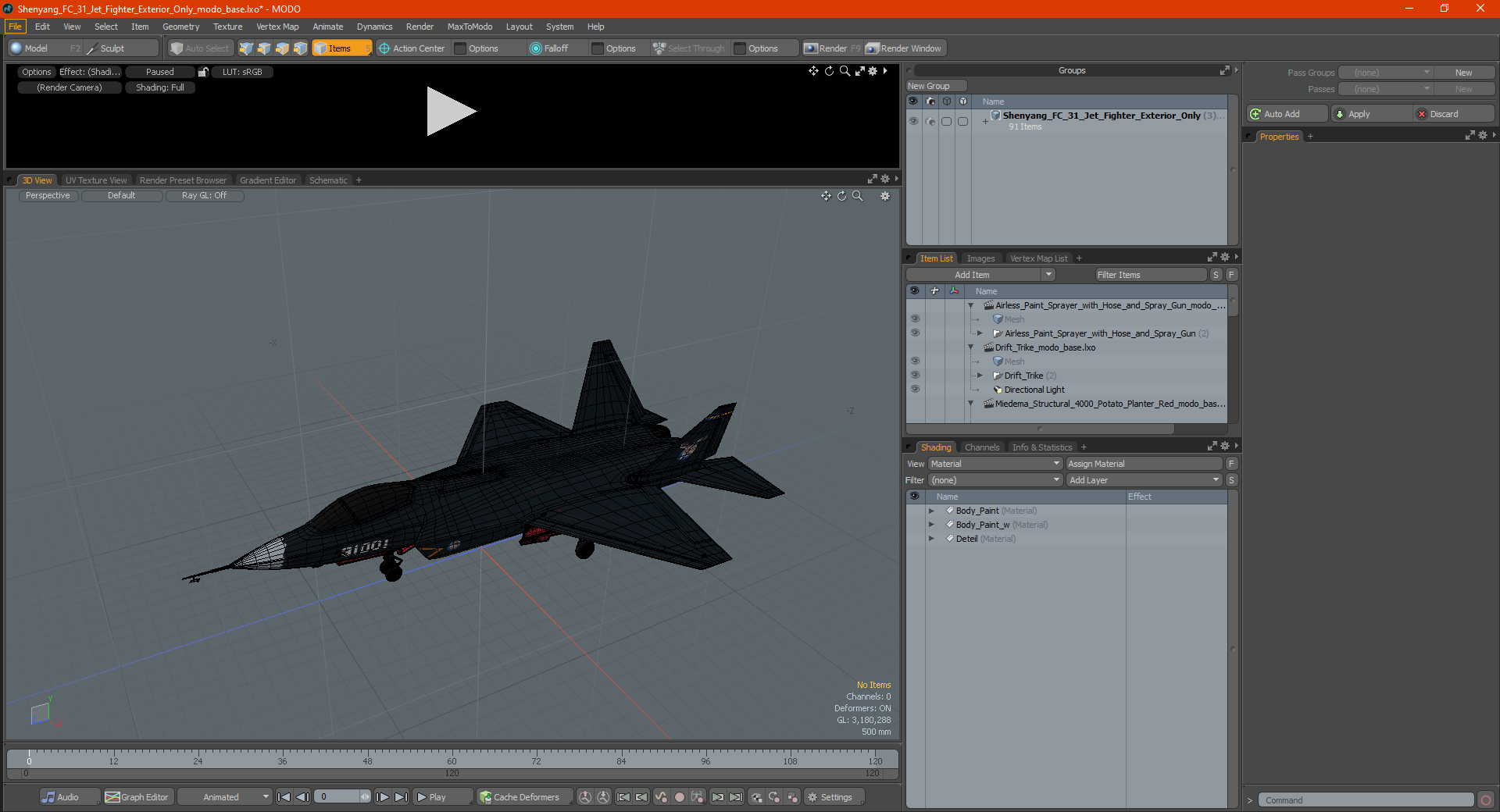
Task: Go to the first frame
Action: tap(284, 797)
